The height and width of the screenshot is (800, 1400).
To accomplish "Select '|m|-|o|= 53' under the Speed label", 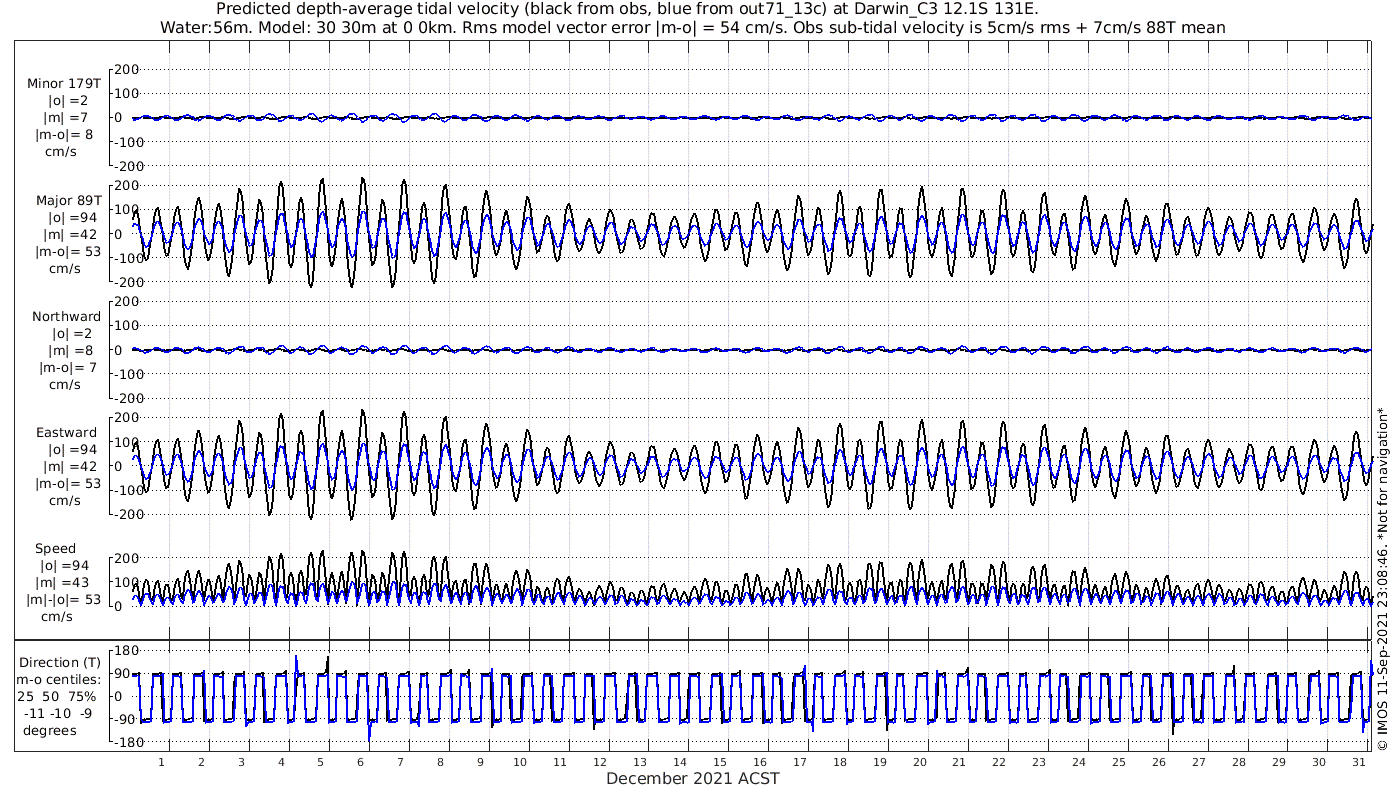I will (x=65, y=600).
